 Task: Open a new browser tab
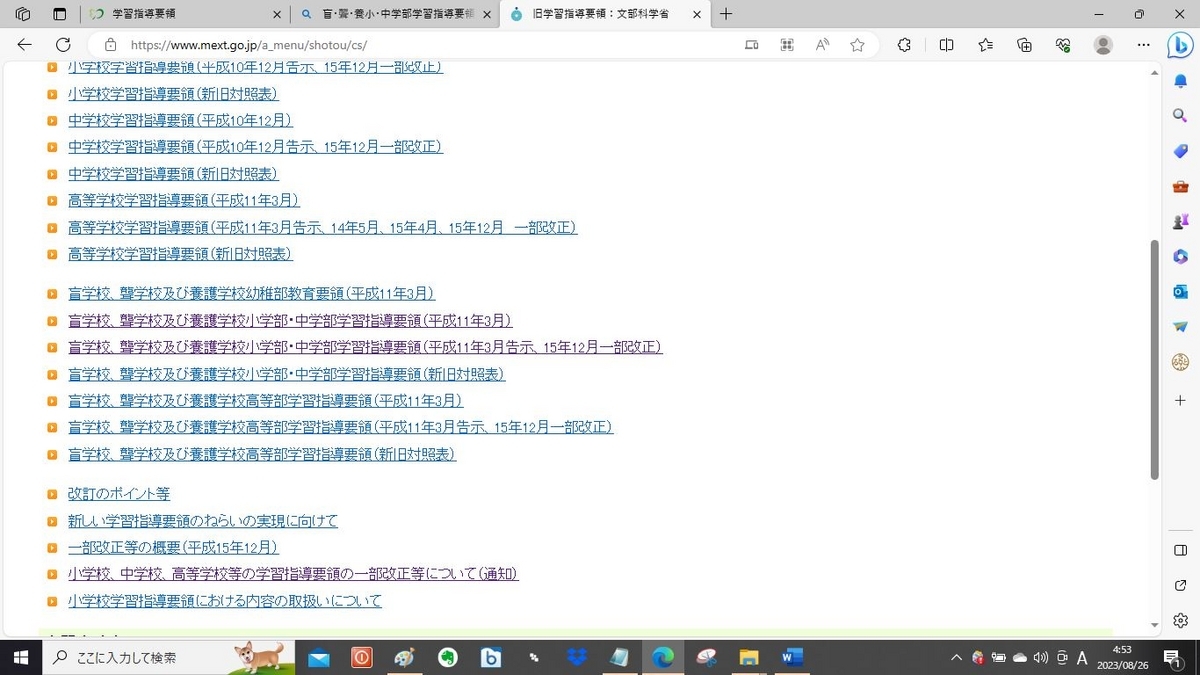[x=726, y=14]
